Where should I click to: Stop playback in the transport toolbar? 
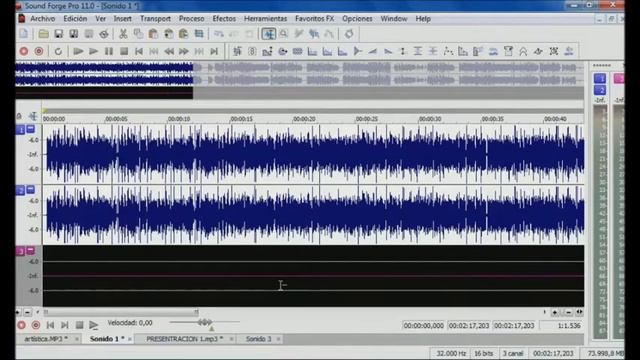click(124, 51)
